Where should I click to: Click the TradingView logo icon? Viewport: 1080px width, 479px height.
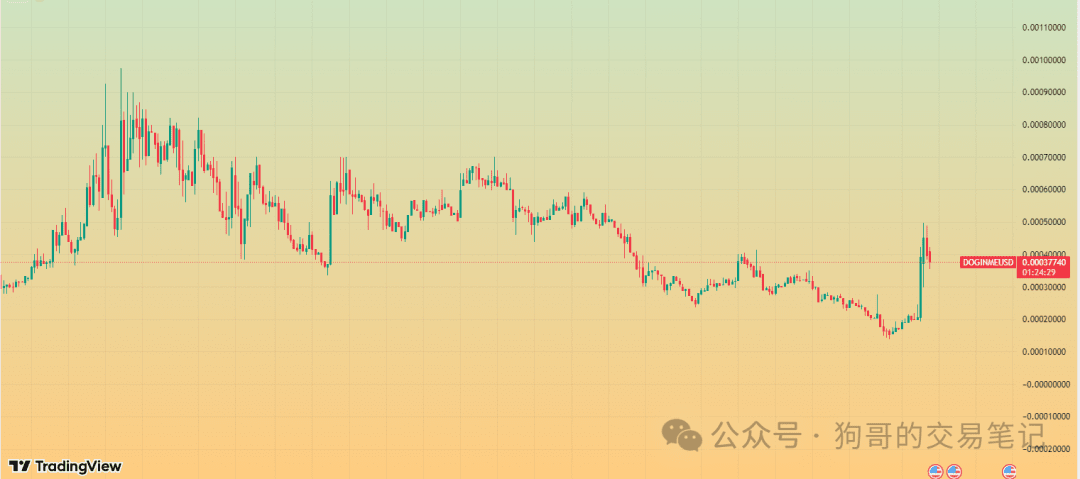19,466
